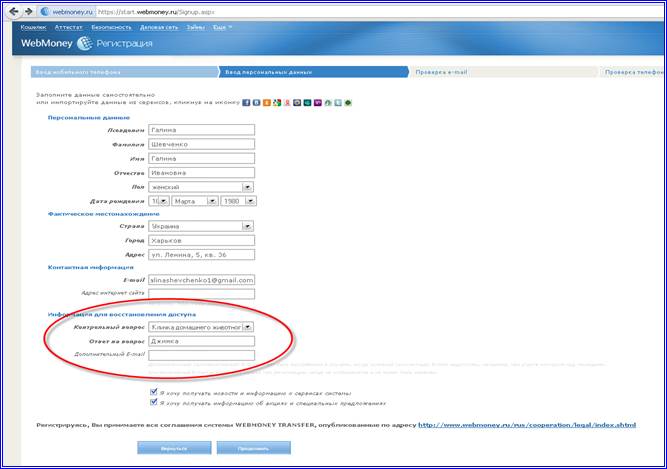Import data via the purple Yahoo icon
The height and width of the screenshot is (469, 667).
pyautogui.click(x=318, y=102)
